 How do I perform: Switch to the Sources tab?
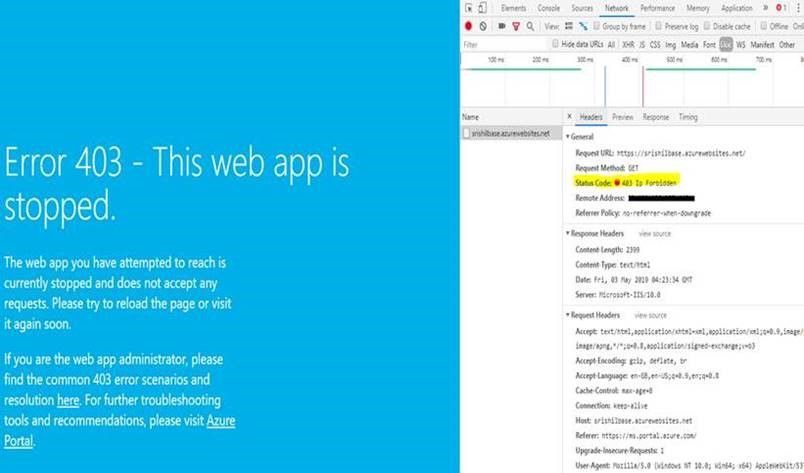582,8
